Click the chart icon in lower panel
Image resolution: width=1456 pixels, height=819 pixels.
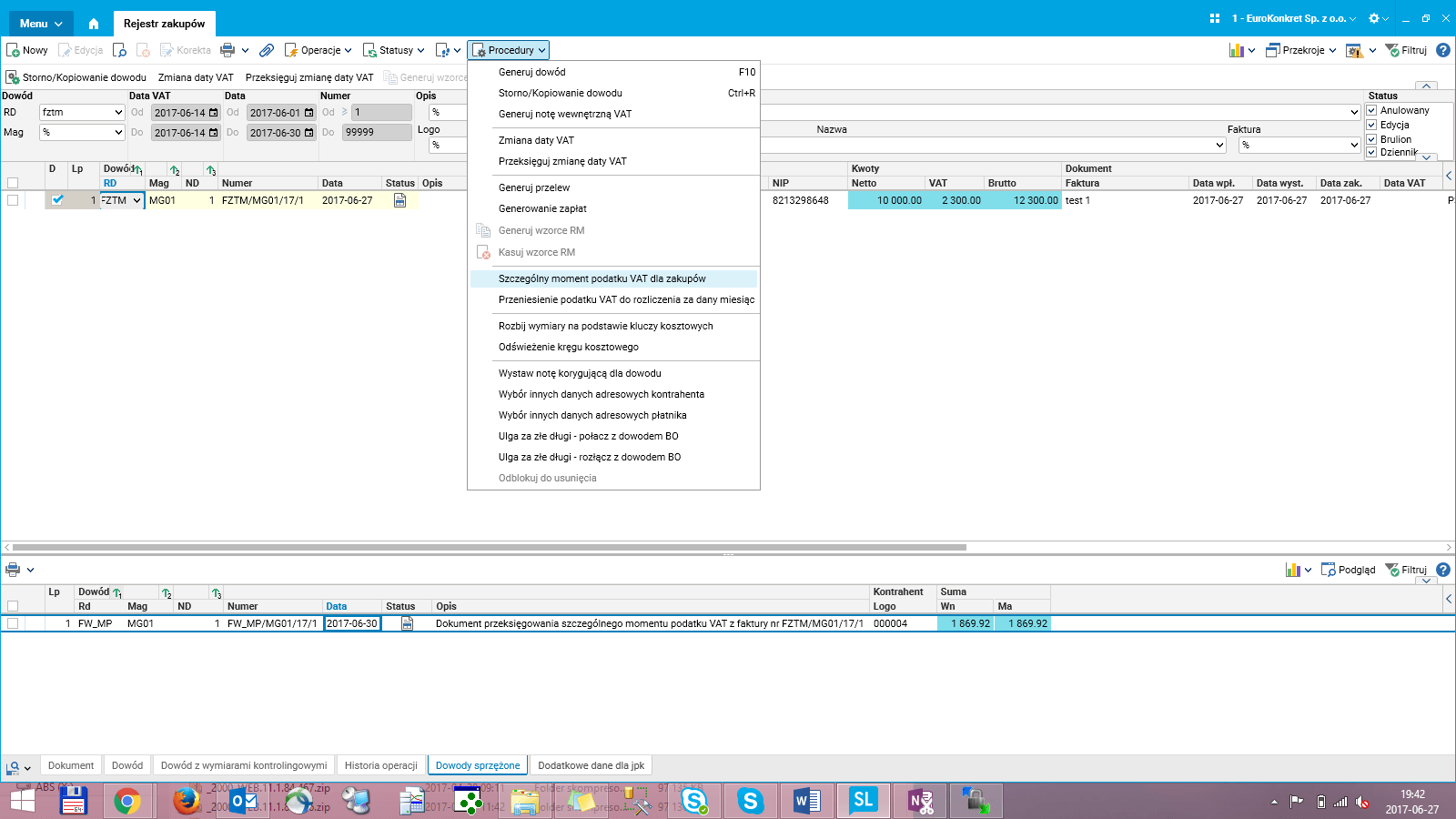click(1293, 570)
